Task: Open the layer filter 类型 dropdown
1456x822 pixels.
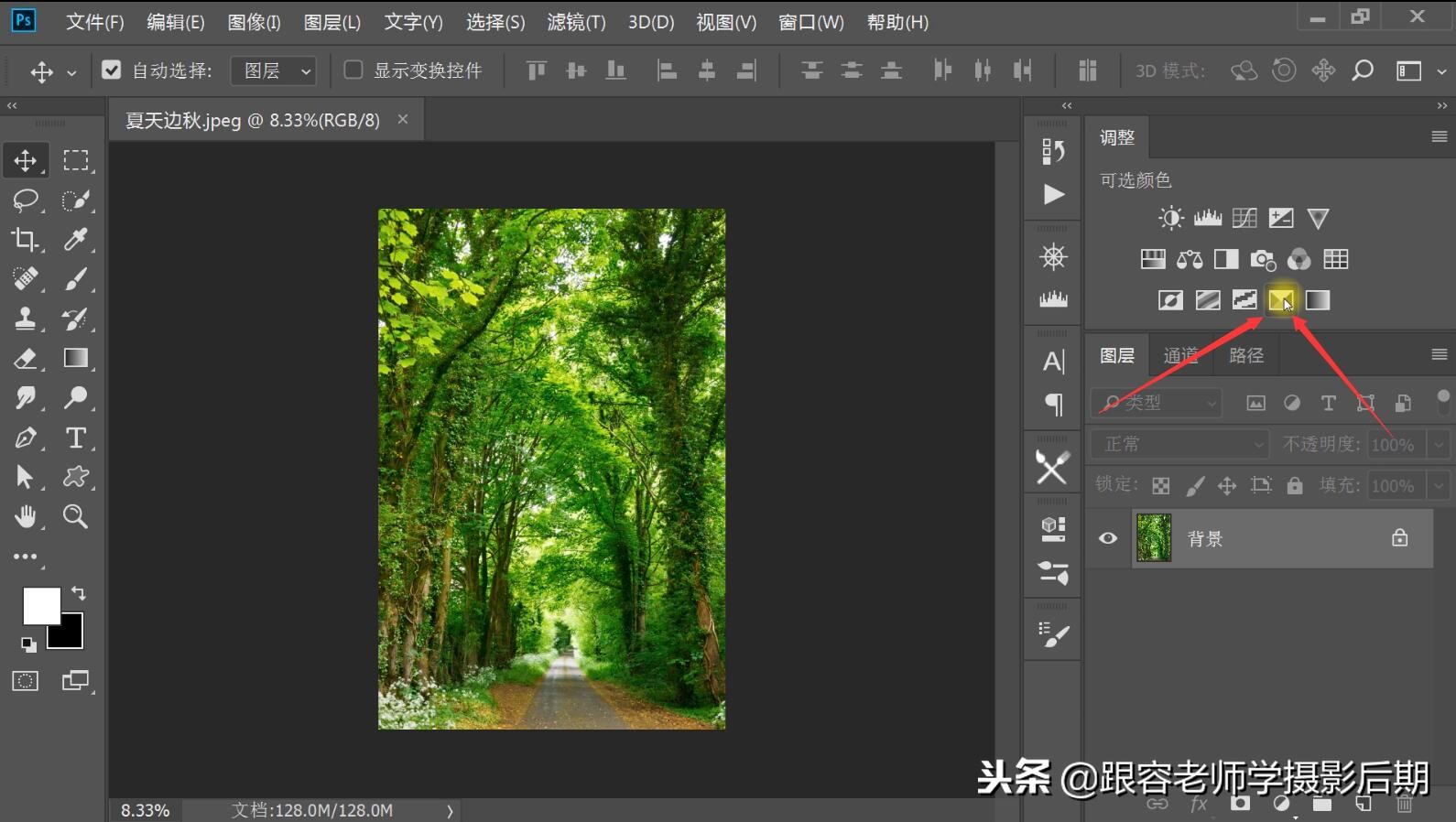Action: (x=1158, y=403)
